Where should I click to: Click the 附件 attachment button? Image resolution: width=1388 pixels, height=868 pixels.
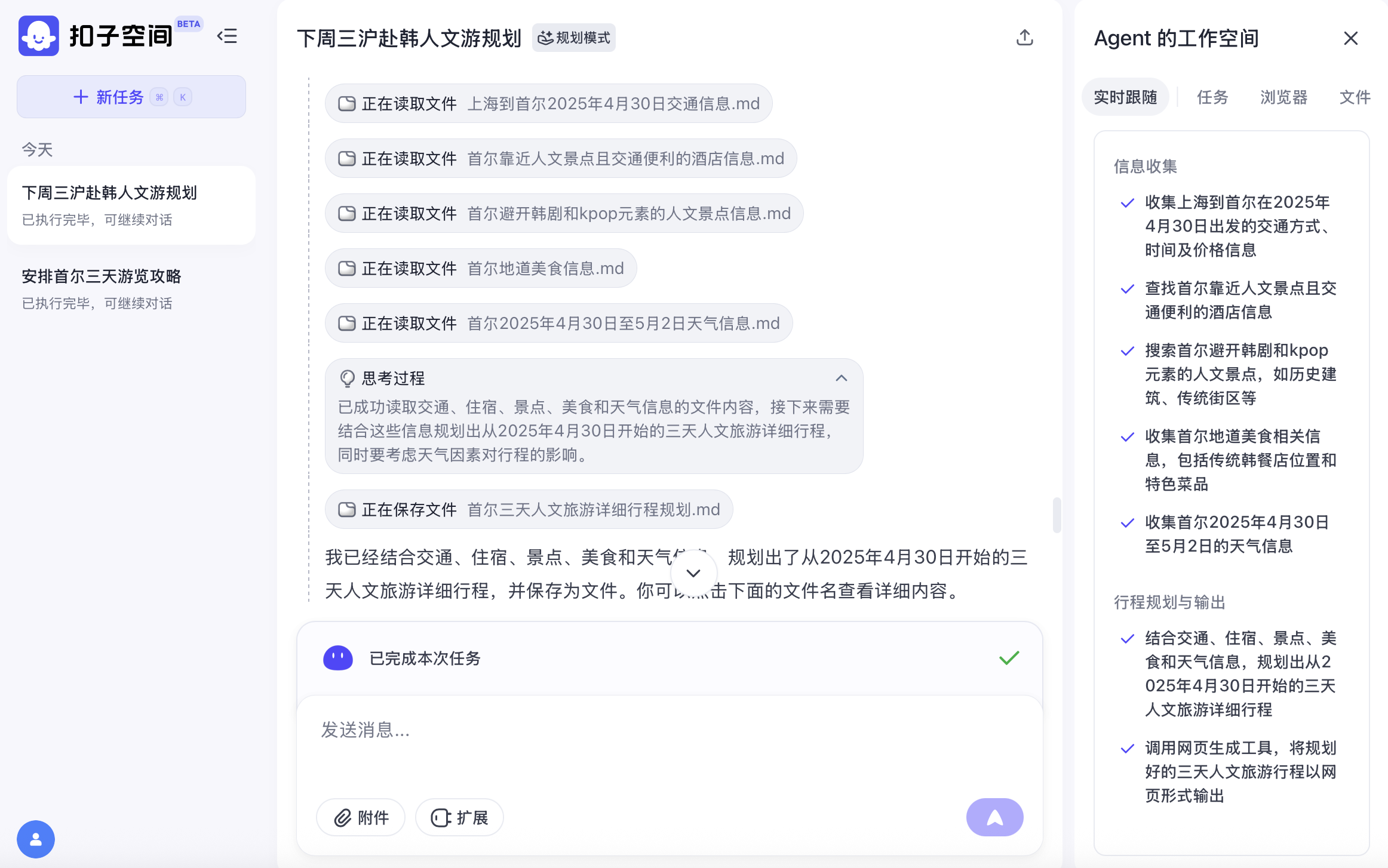pos(361,817)
